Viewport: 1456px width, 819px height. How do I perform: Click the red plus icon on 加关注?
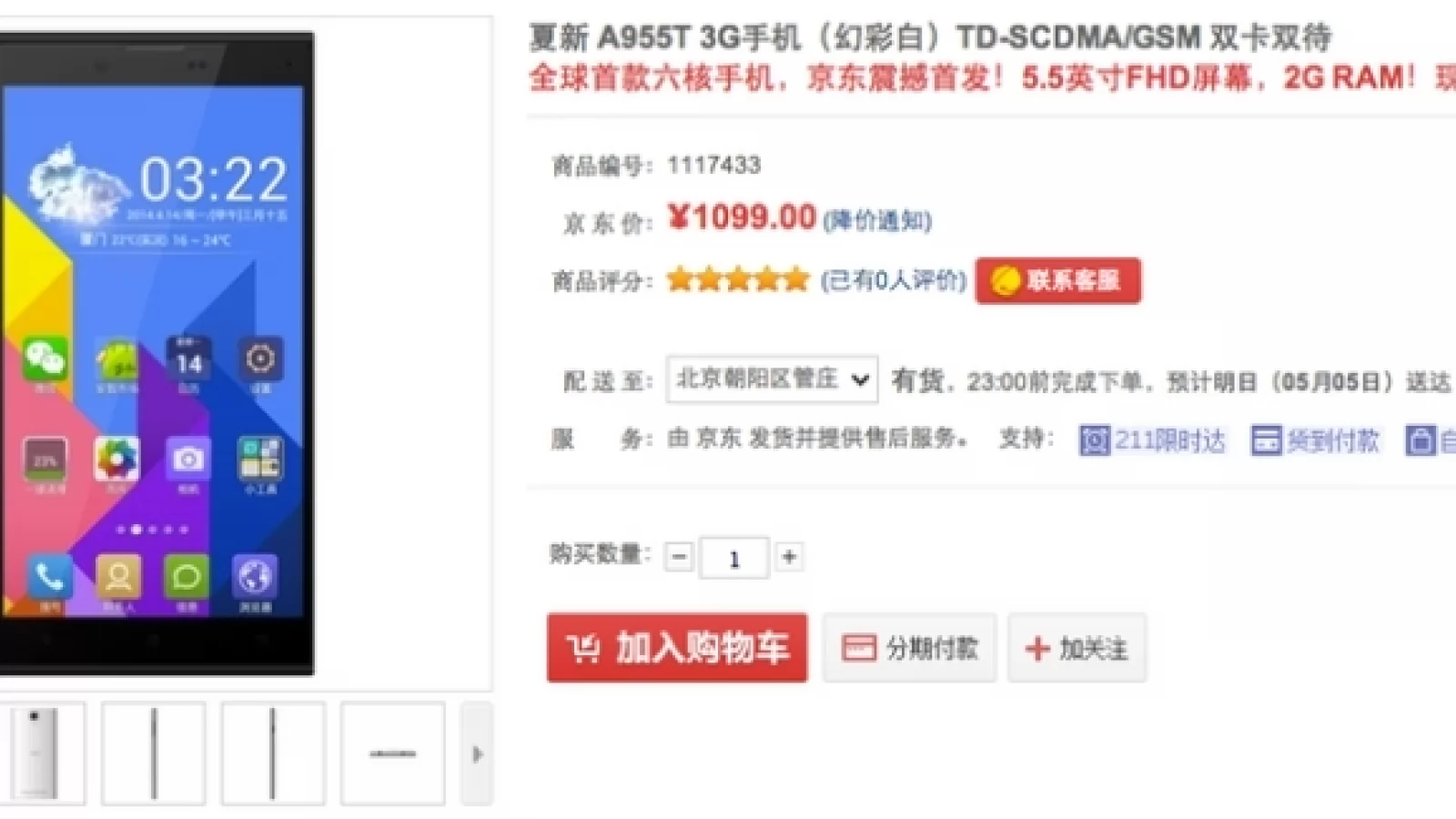[1037, 648]
